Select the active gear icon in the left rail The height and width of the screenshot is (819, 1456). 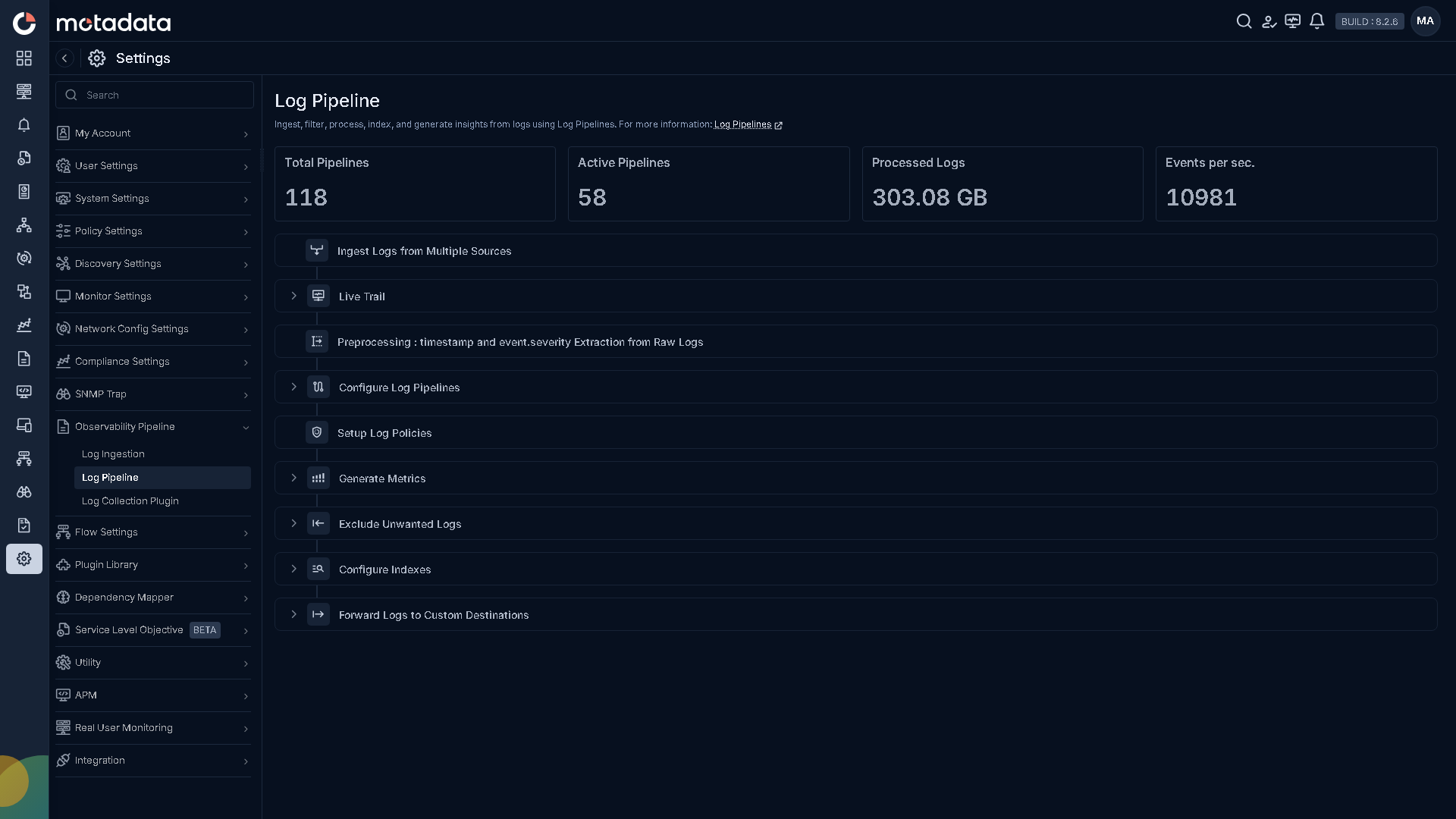pos(24,559)
